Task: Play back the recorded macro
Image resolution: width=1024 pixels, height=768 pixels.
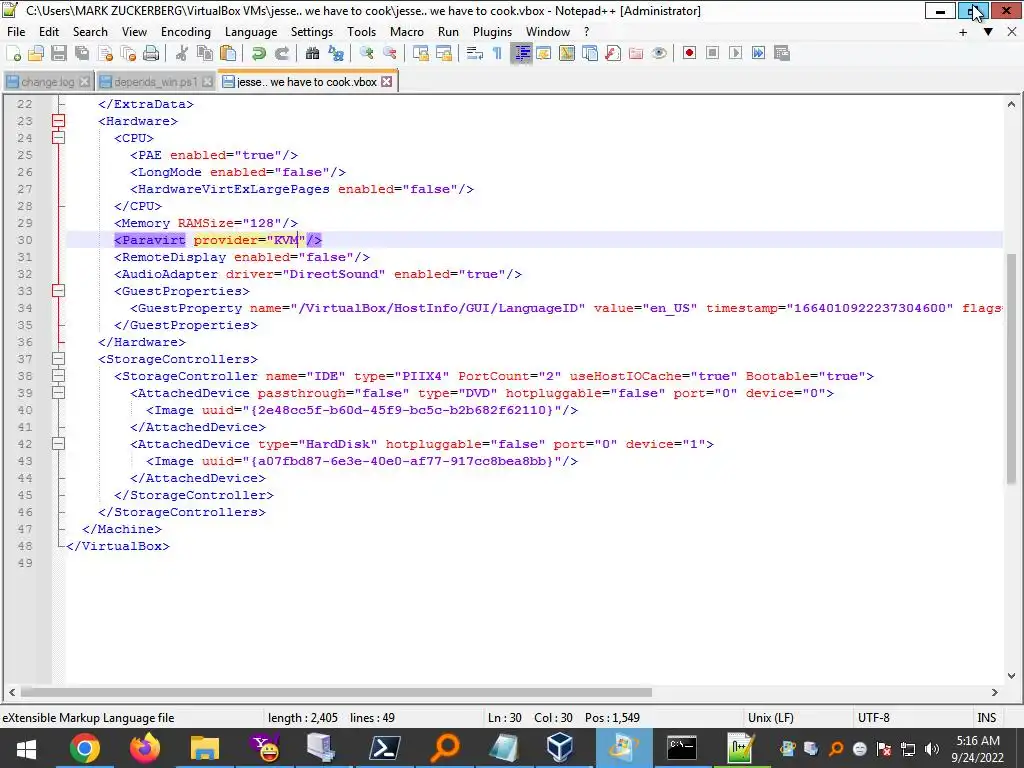Action: click(x=735, y=54)
